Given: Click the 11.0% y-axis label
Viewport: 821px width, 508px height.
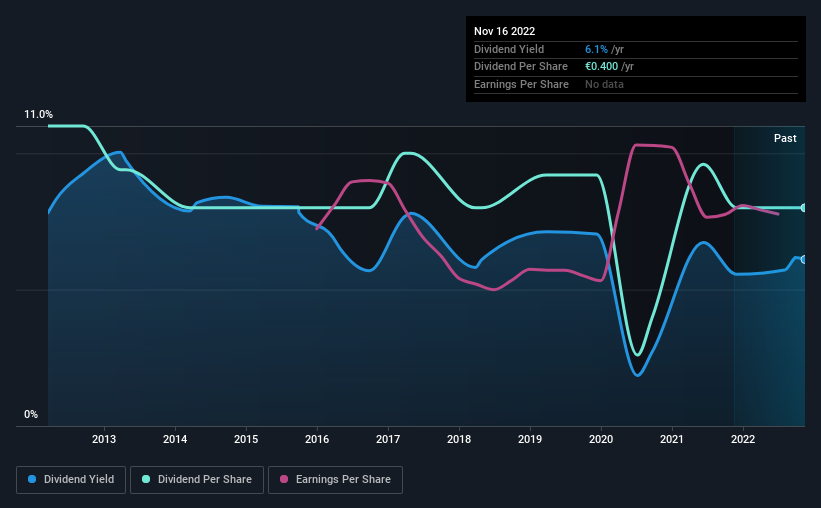Looking at the screenshot, I should click(x=38, y=115).
